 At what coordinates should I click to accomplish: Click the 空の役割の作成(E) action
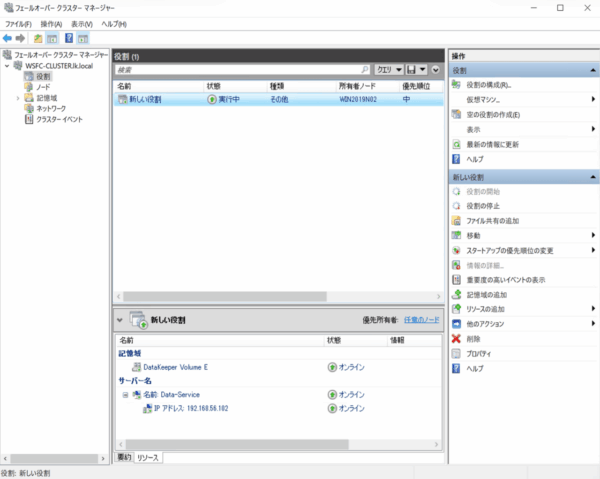point(493,115)
